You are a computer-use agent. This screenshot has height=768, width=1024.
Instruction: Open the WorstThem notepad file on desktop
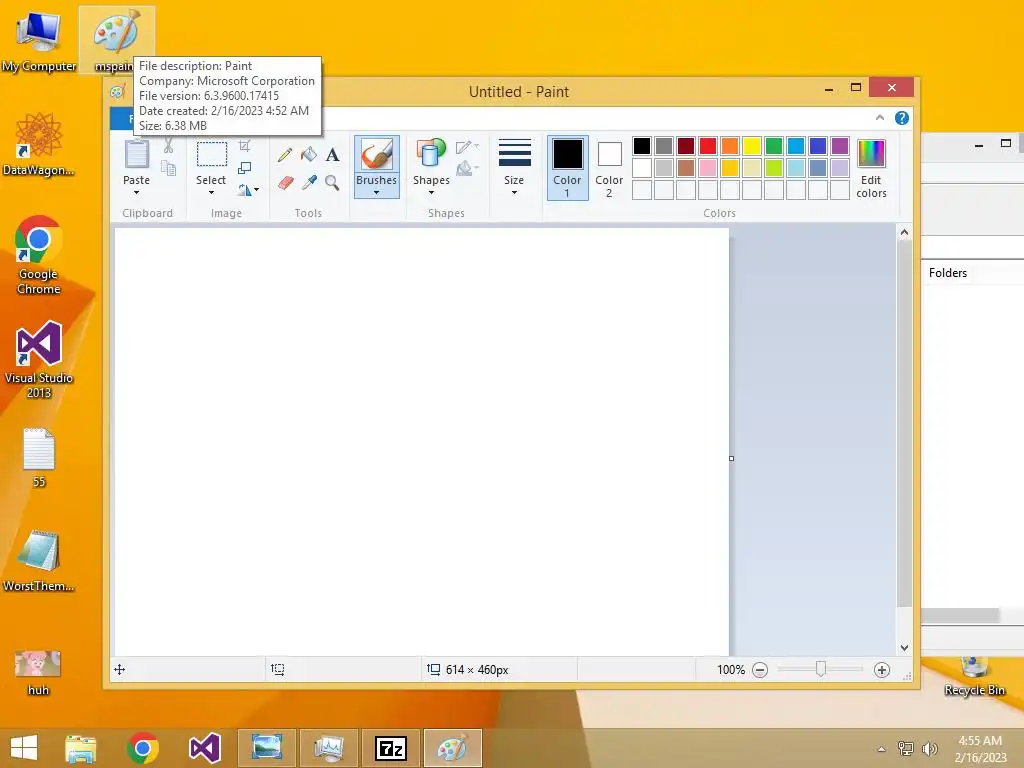(39, 561)
